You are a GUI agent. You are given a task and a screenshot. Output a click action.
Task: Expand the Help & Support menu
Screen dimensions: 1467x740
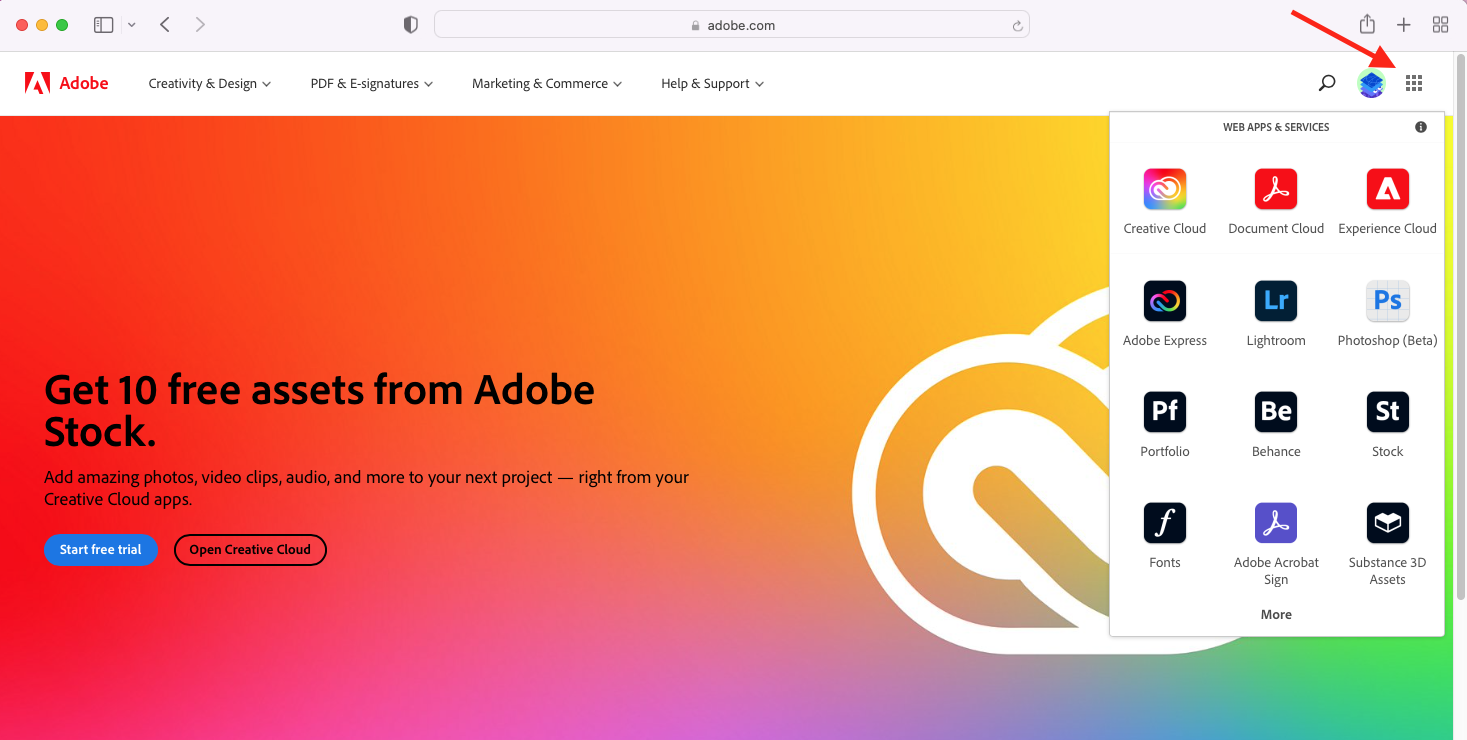pyautogui.click(x=712, y=84)
